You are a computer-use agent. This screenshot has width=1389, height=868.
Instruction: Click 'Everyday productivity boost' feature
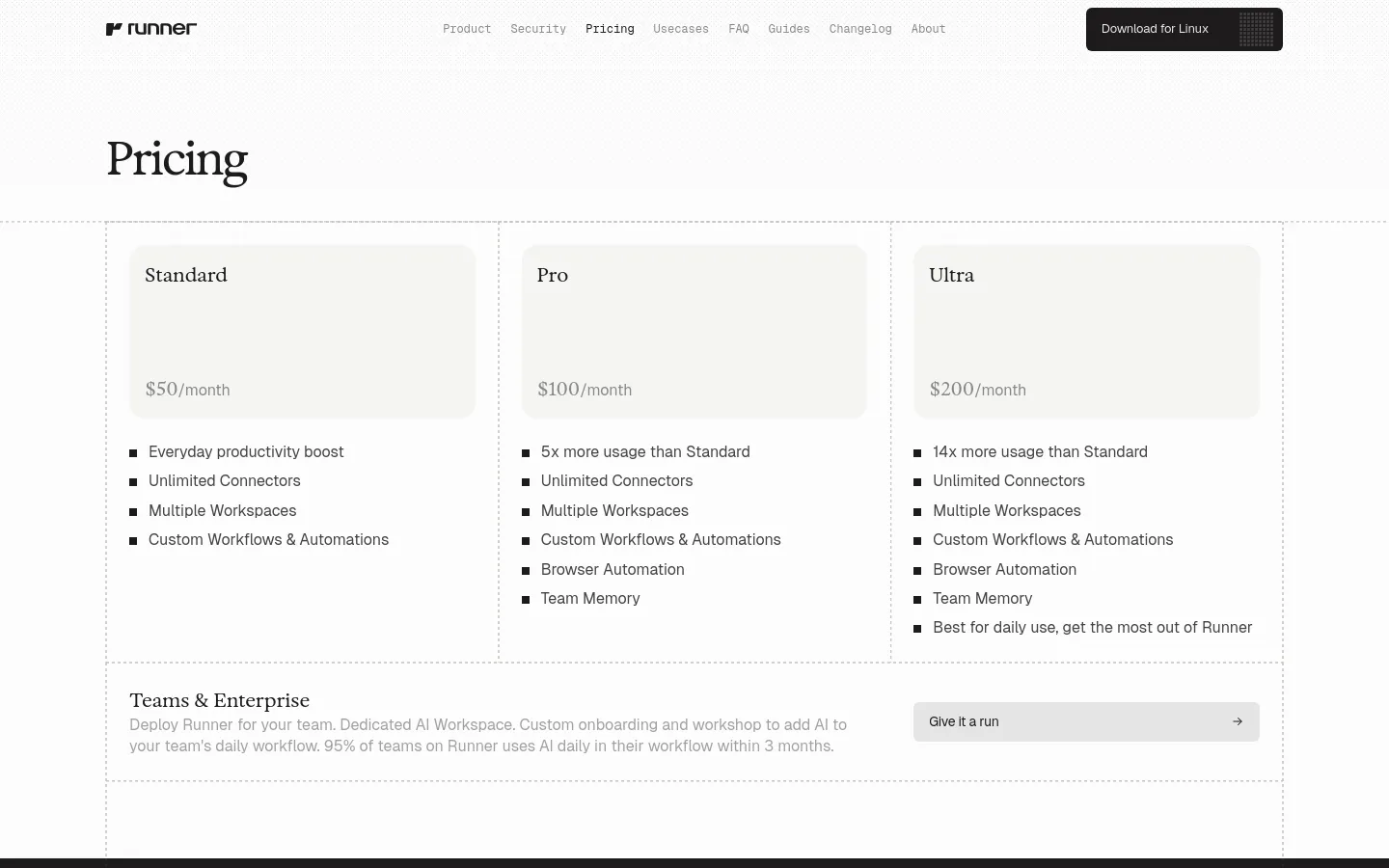(x=246, y=451)
